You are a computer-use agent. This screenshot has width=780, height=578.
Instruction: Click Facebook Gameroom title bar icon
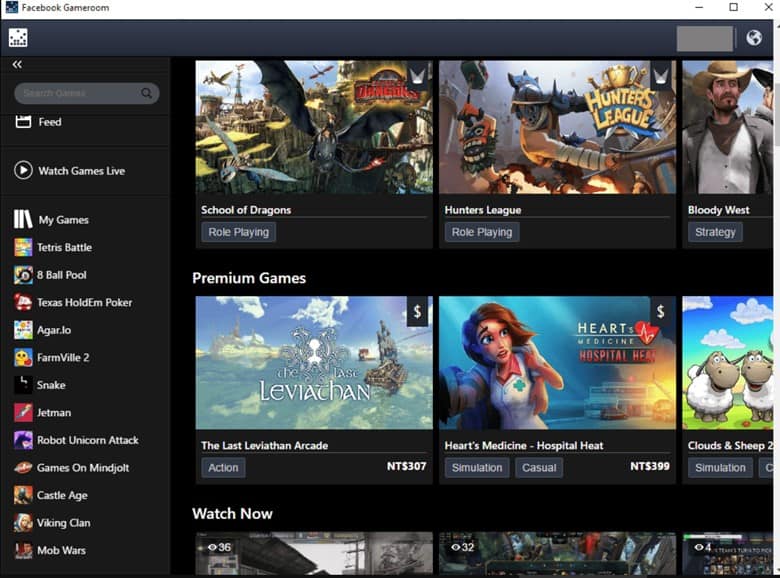point(11,7)
